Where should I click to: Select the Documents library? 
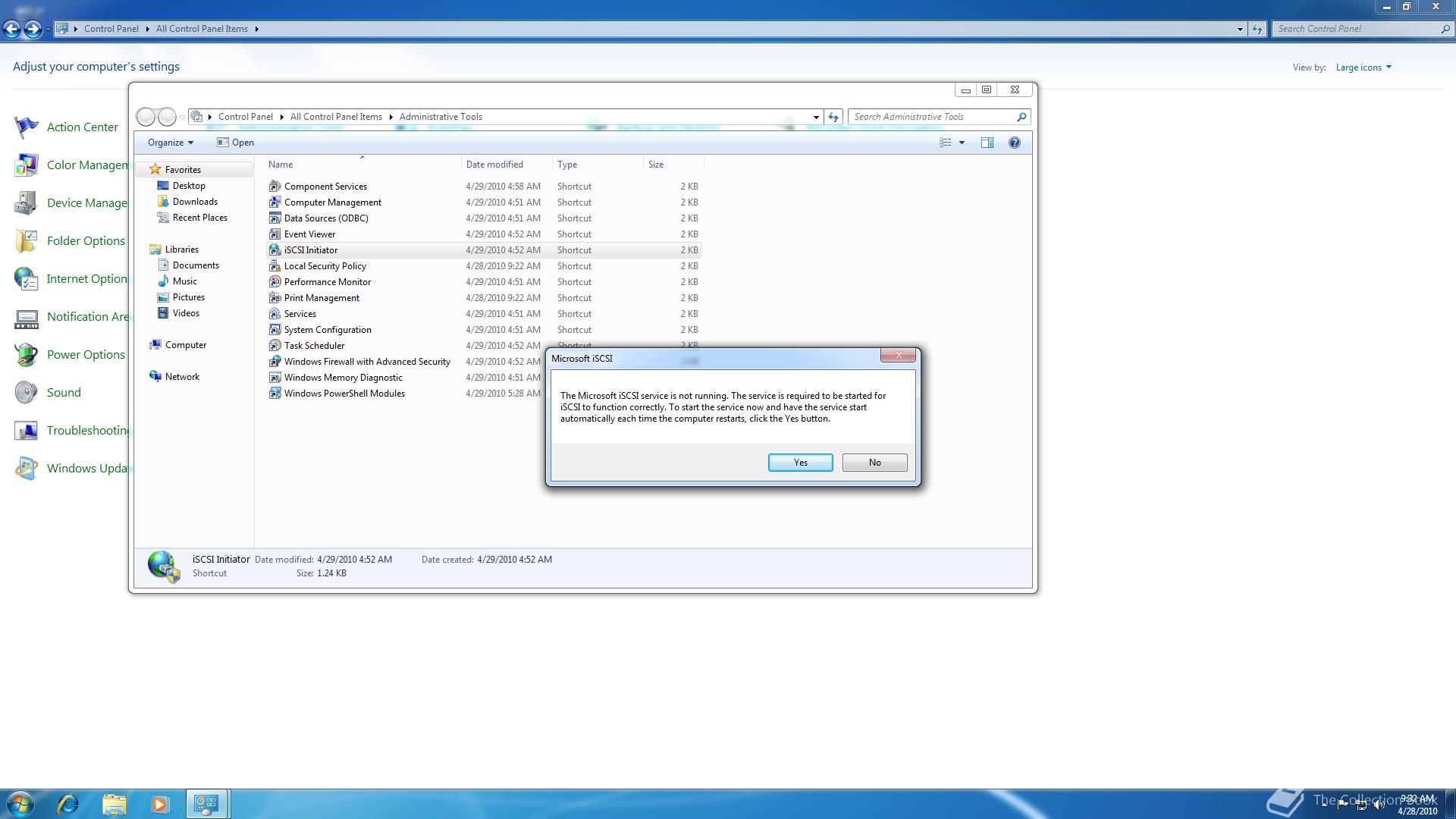[x=196, y=265]
